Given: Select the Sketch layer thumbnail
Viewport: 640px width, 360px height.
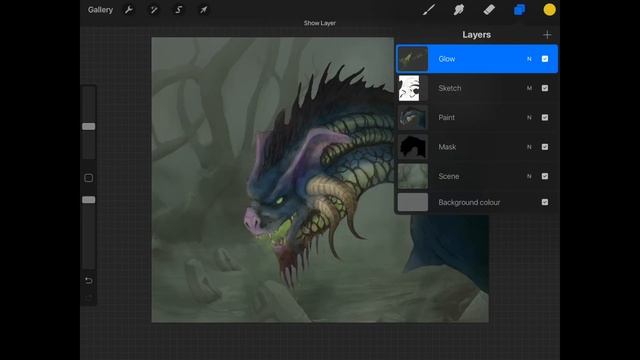Looking at the screenshot, I should click(x=413, y=88).
